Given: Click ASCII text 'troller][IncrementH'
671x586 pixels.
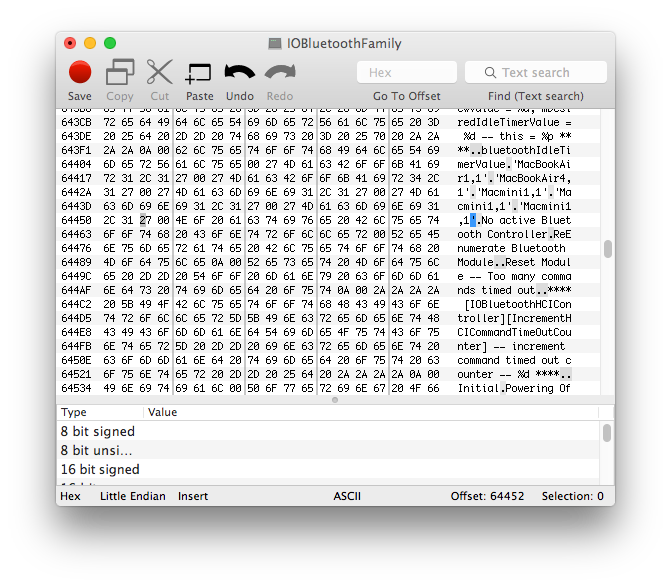Looking at the screenshot, I should 514,318.
